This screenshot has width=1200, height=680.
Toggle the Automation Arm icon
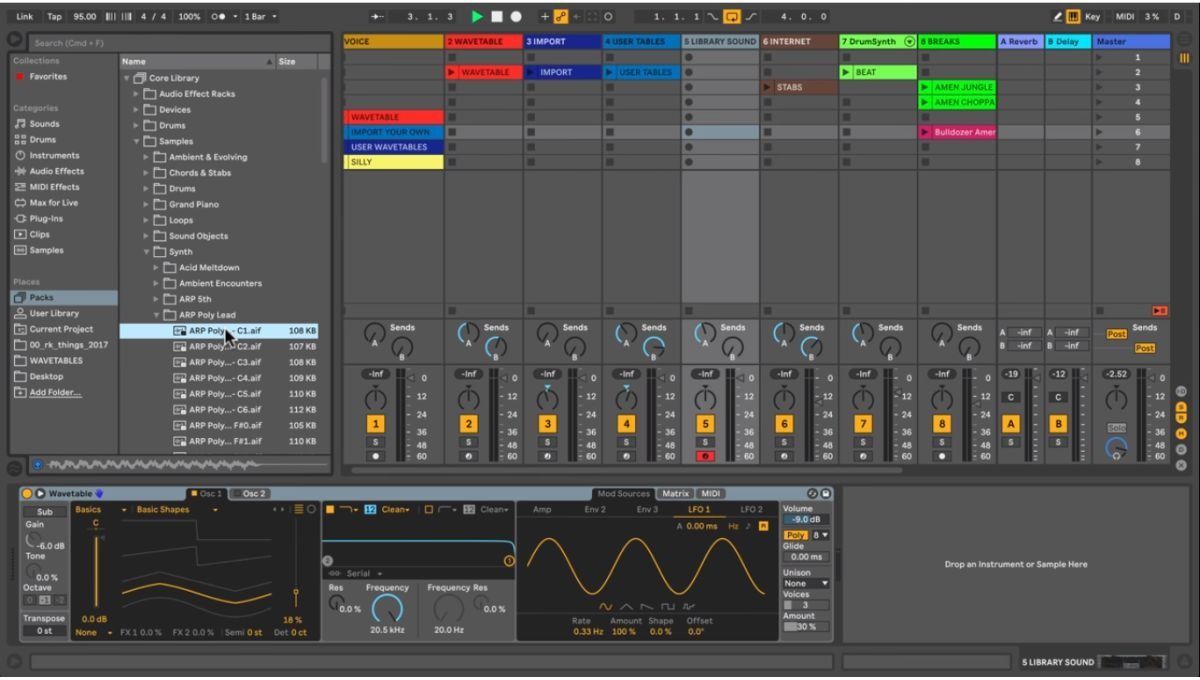coord(561,17)
